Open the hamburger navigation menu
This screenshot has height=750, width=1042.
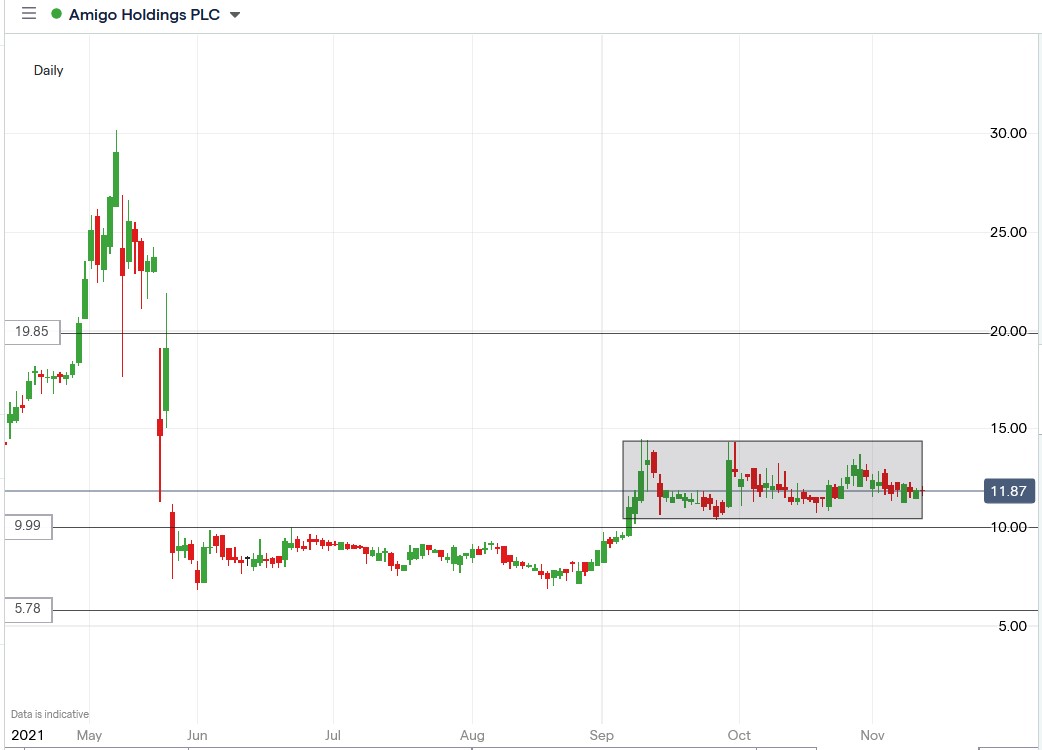pyautogui.click(x=27, y=14)
